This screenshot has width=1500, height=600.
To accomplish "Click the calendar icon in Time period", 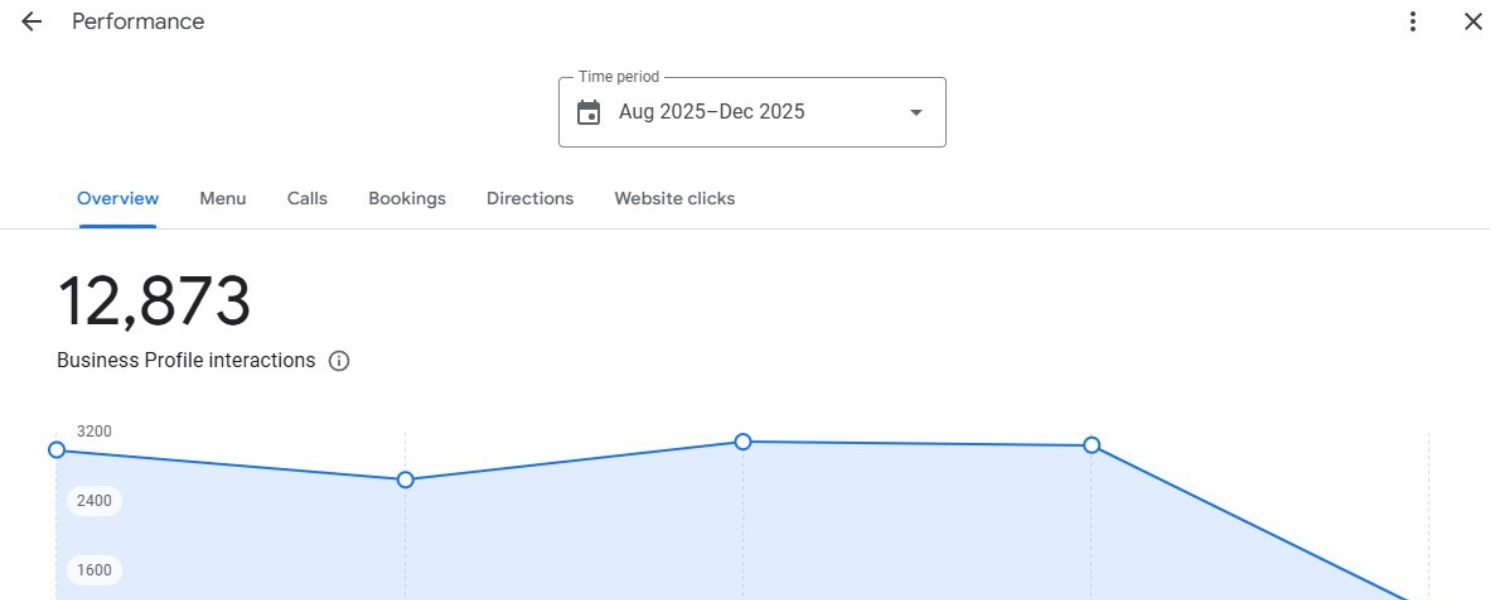I will 589,112.
